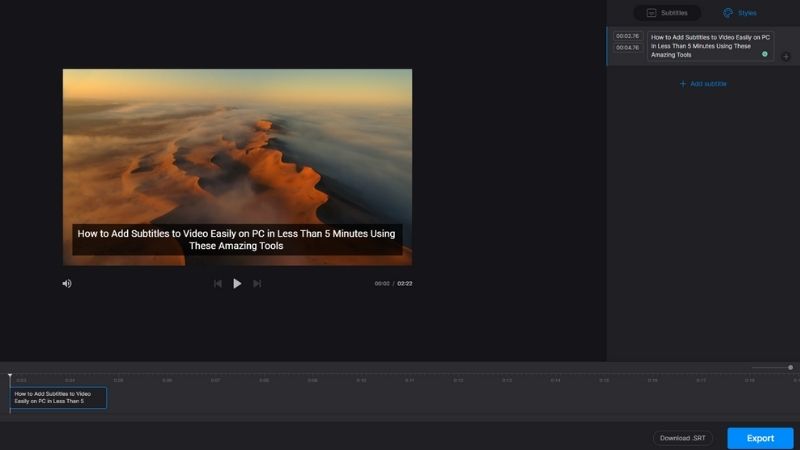Viewport: 800px width, 450px height.
Task: Click the subtitle overlay on the video
Action: (237, 240)
